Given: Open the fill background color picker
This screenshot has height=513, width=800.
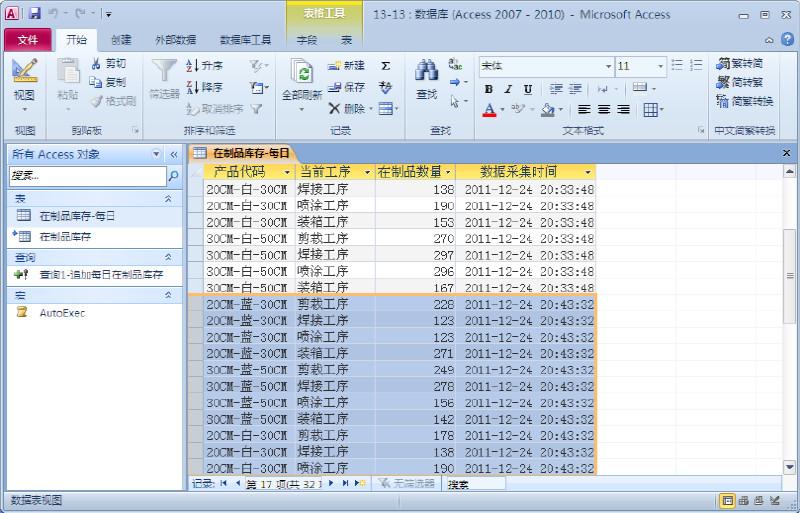Looking at the screenshot, I should point(561,109).
